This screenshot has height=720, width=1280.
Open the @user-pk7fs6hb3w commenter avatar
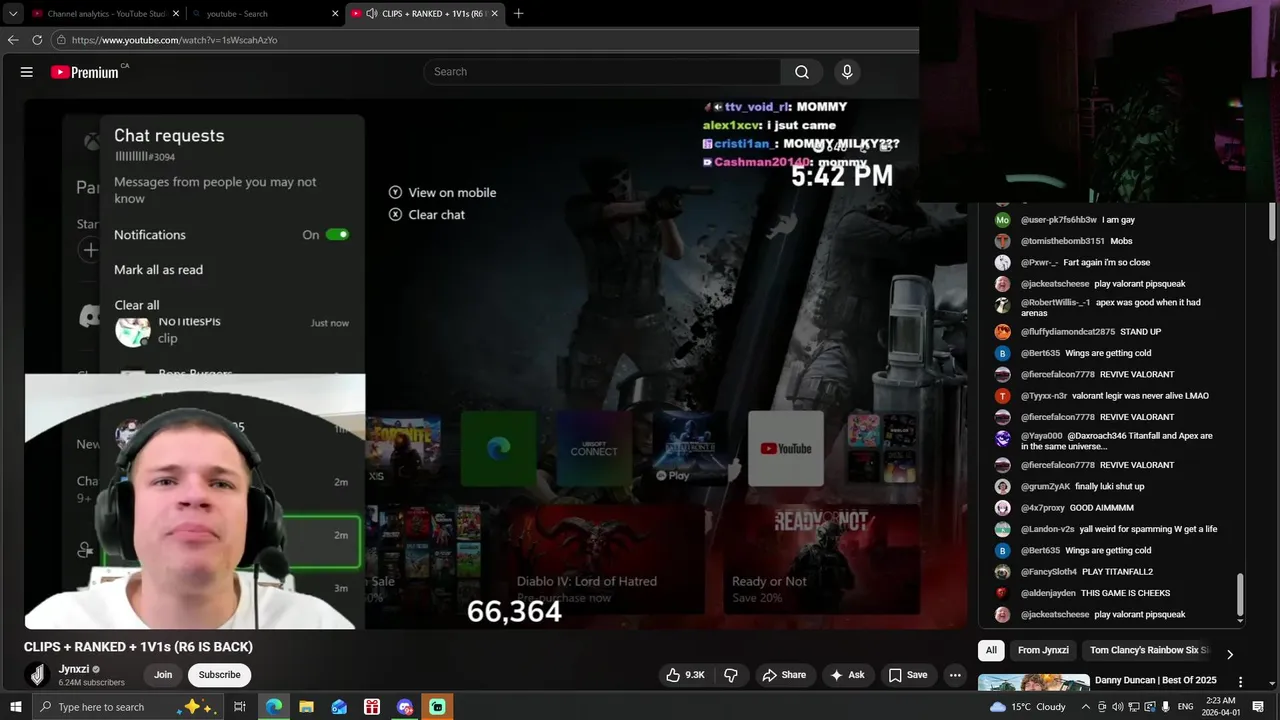1002,220
